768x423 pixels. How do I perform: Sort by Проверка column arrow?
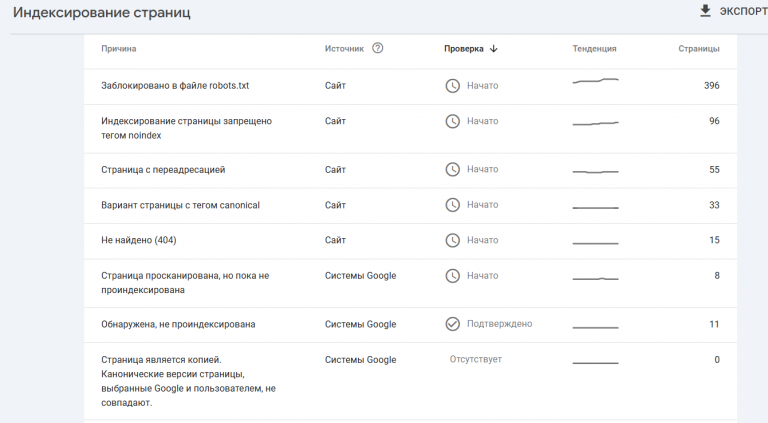click(x=494, y=48)
